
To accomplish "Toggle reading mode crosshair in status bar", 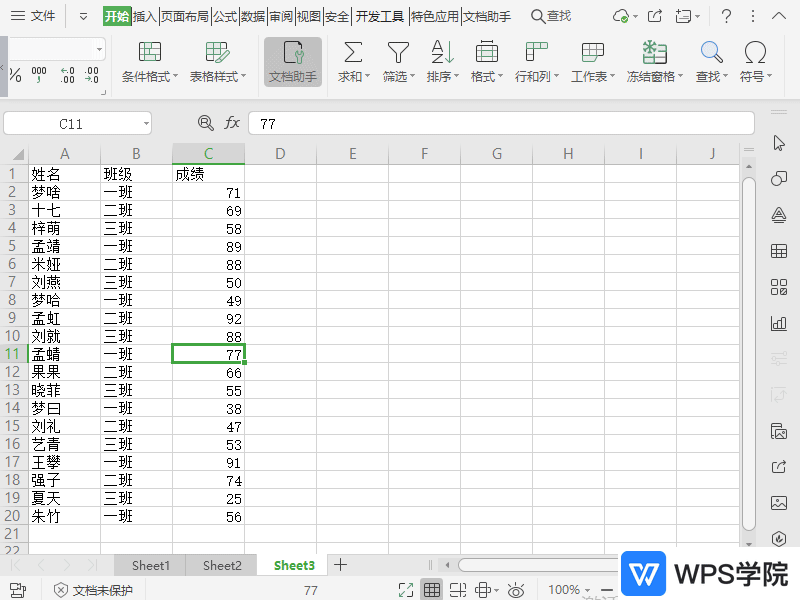I will coord(483,590).
